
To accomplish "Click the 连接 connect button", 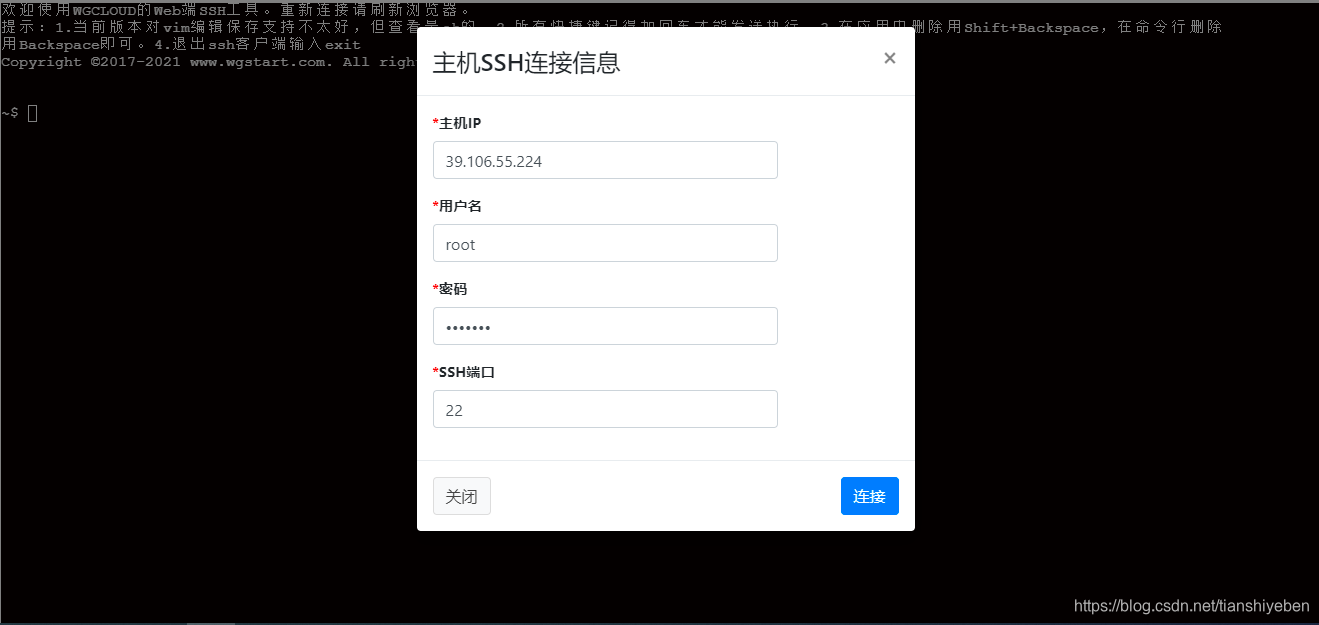I will coord(869,496).
